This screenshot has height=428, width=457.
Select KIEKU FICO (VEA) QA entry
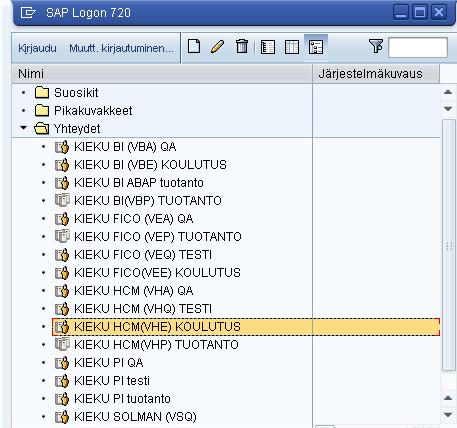(134, 219)
